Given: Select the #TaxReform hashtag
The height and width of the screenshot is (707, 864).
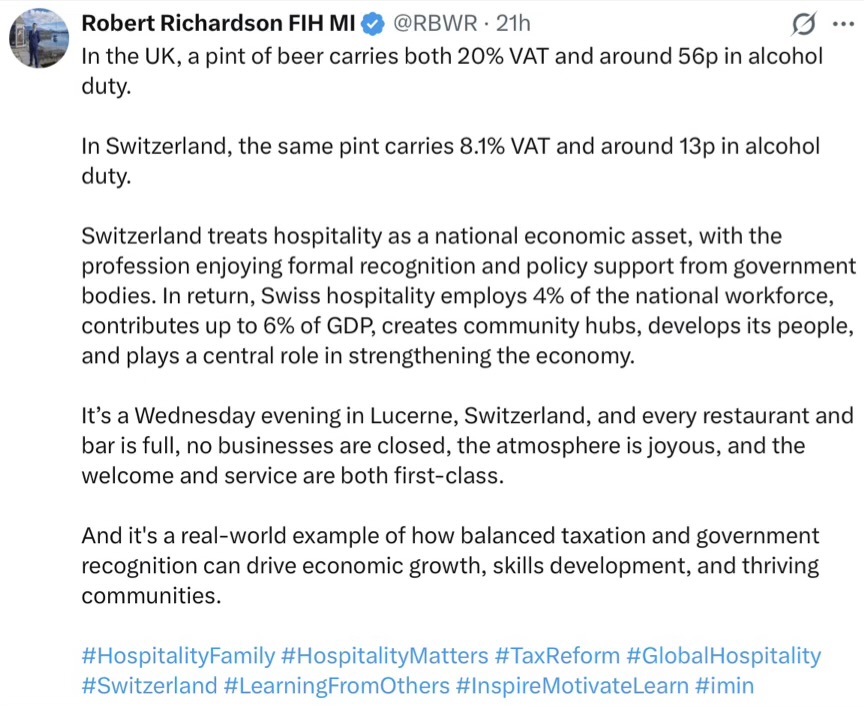Looking at the screenshot, I should coord(556,656).
